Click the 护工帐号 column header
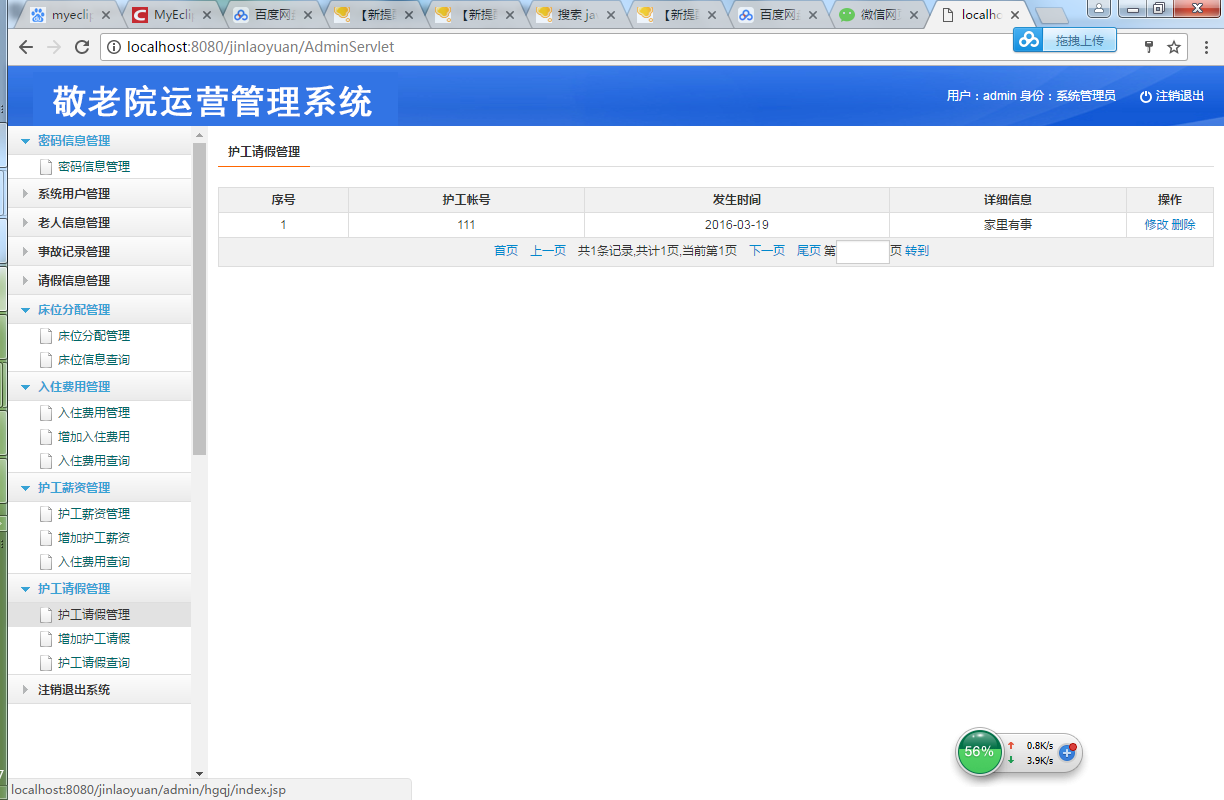This screenshot has height=800, width=1224. click(x=466, y=200)
